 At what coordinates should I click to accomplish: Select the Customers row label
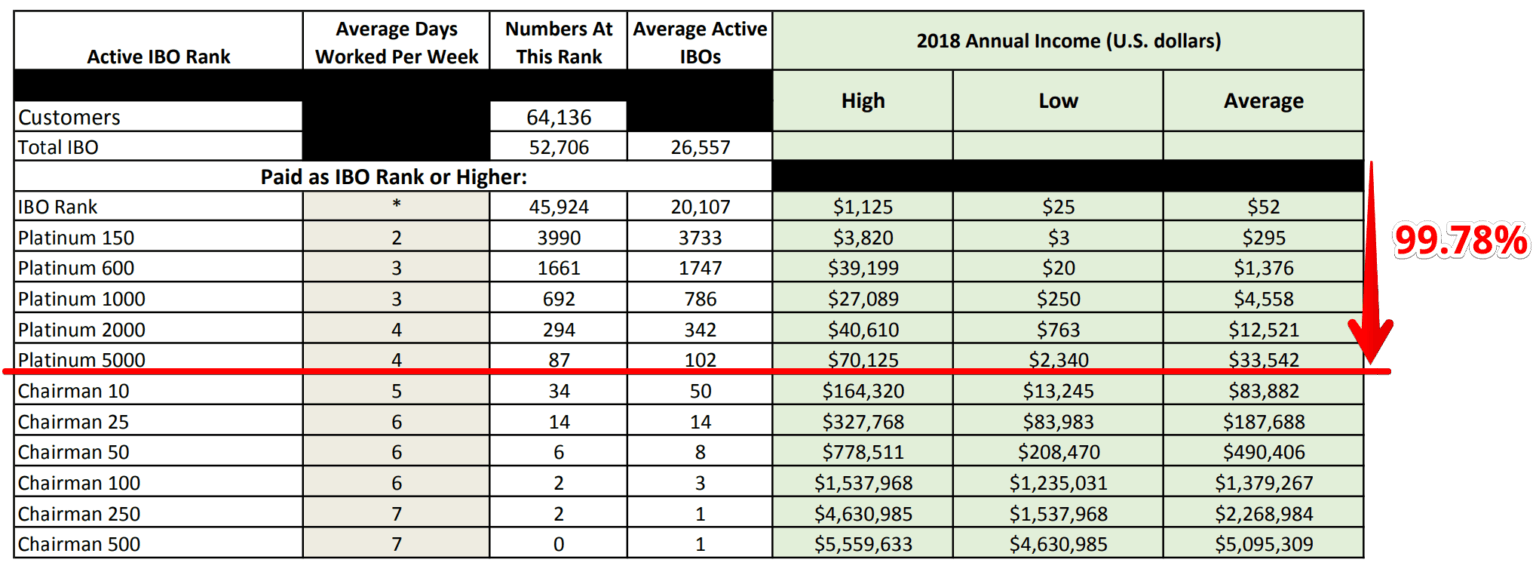point(69,117)
